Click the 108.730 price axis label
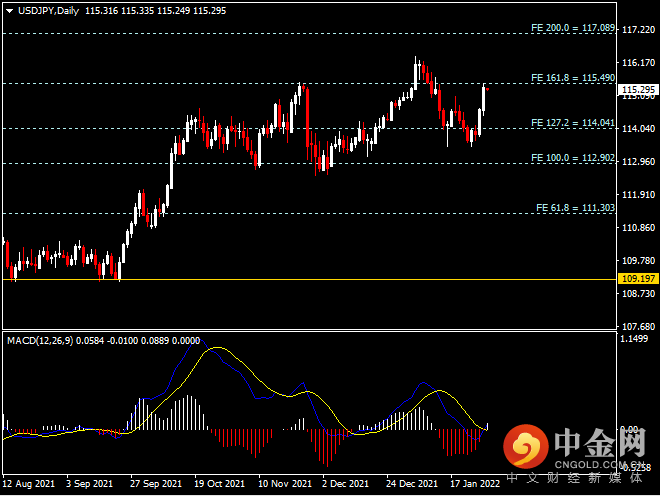The image size is (660, 496). [x=639, y=294]
